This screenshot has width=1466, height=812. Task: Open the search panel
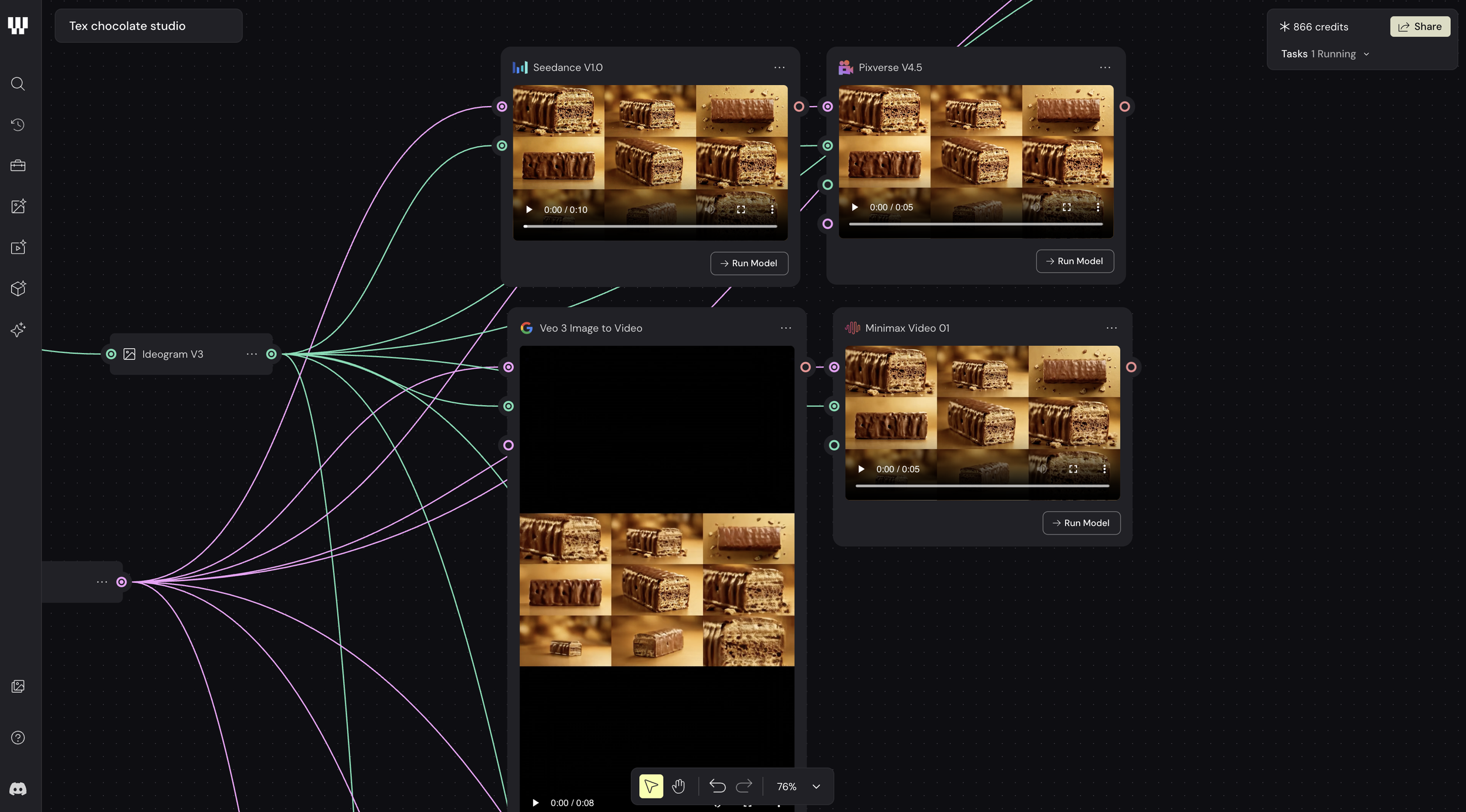(x=18, y=84)
